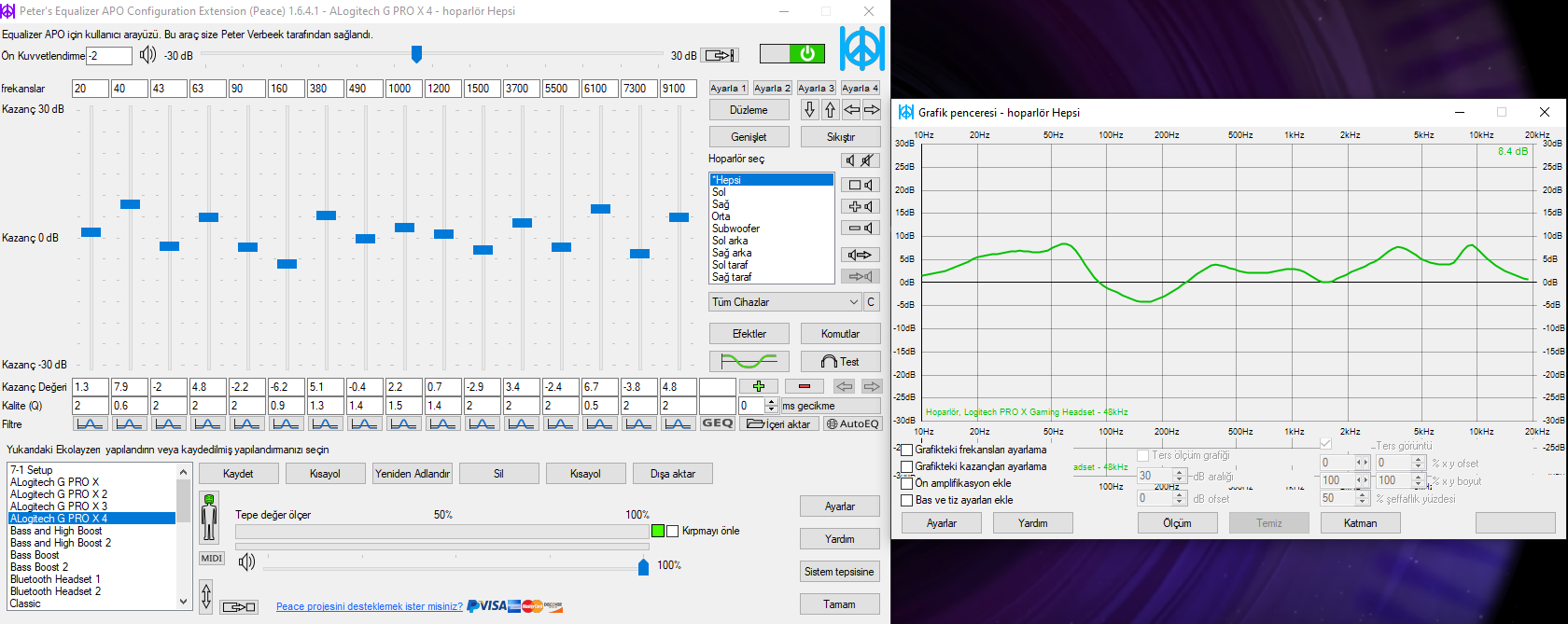Remove a band with the red minus
The height and width of the screenshot is (624, 1568).
click(805, 386)
